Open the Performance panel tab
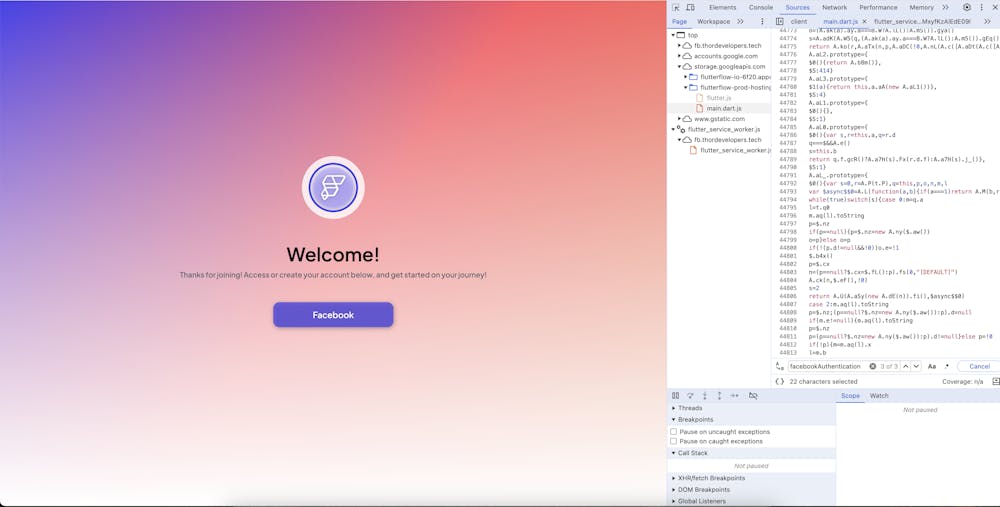Image resolution: width=1000 pixels, height=507 pixels. [x=878, y=8]
